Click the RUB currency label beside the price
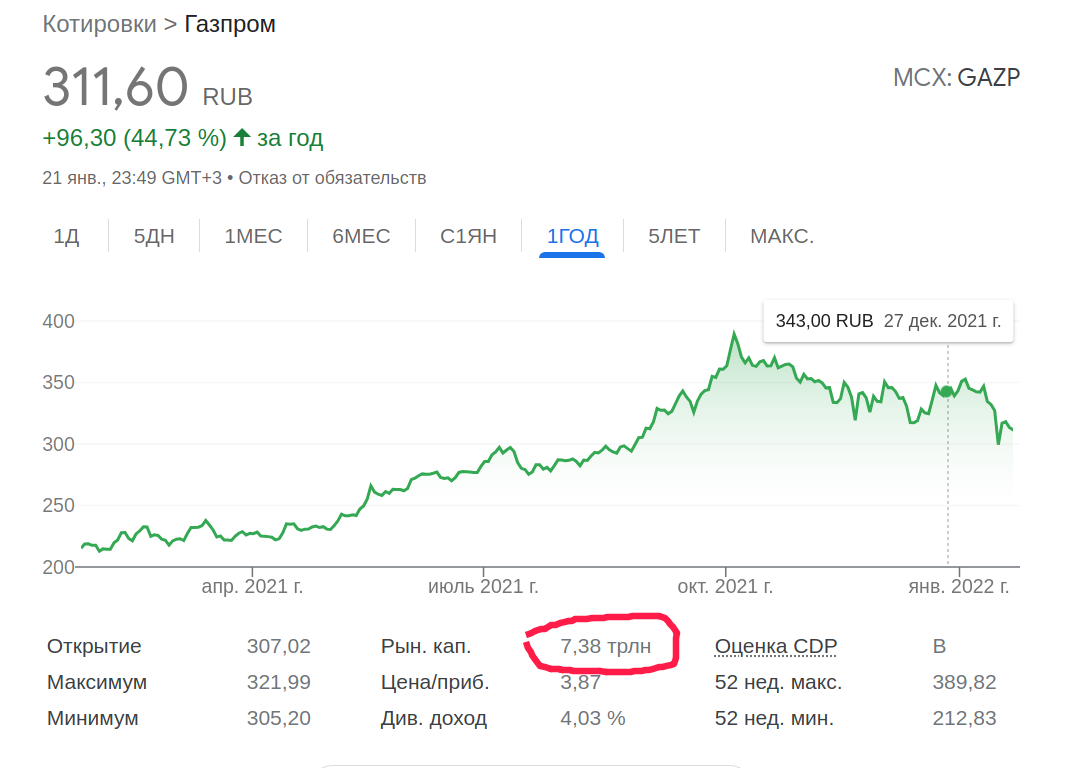The image size is (1072, 768). pos(228,96)
